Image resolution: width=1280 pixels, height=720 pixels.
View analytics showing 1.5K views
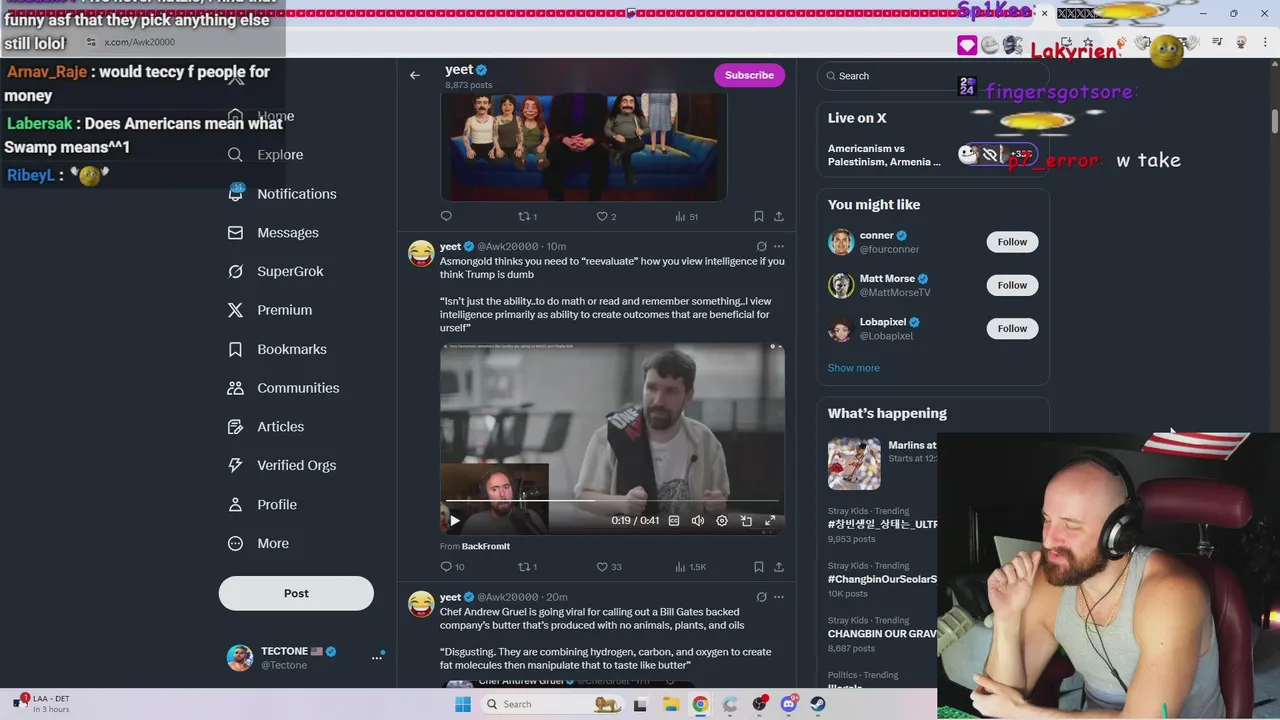[690, 567]
